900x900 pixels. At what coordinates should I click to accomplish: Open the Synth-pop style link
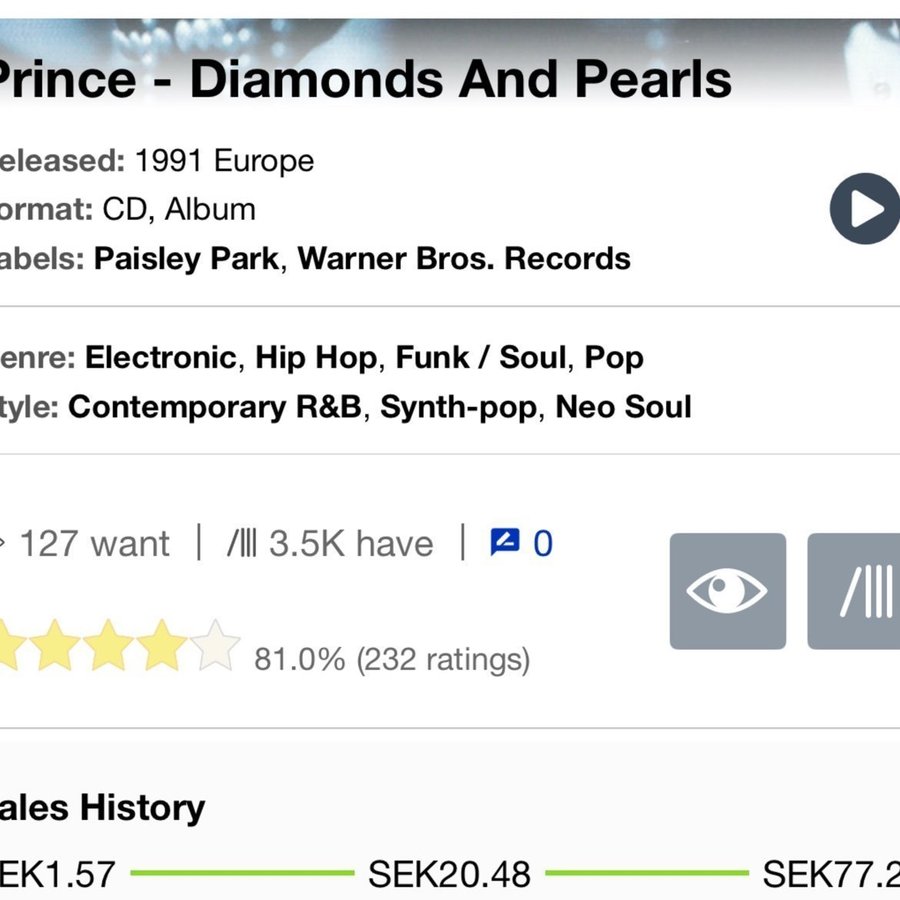460,407
